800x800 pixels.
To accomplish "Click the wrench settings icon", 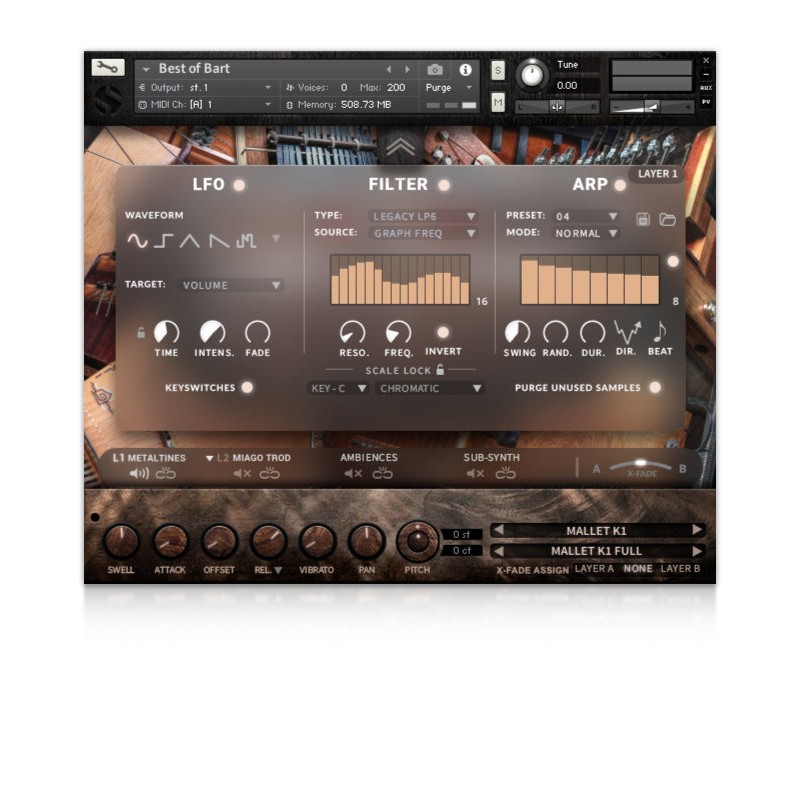I will (x=108, y=68).
